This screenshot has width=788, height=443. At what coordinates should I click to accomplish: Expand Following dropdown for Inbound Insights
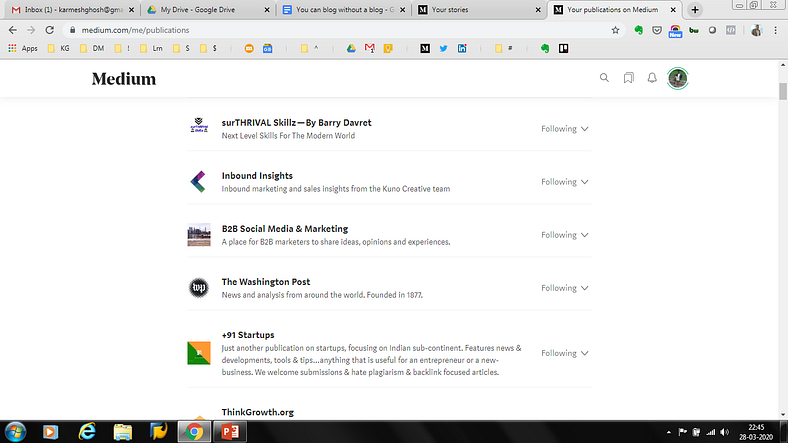point(564,182)
